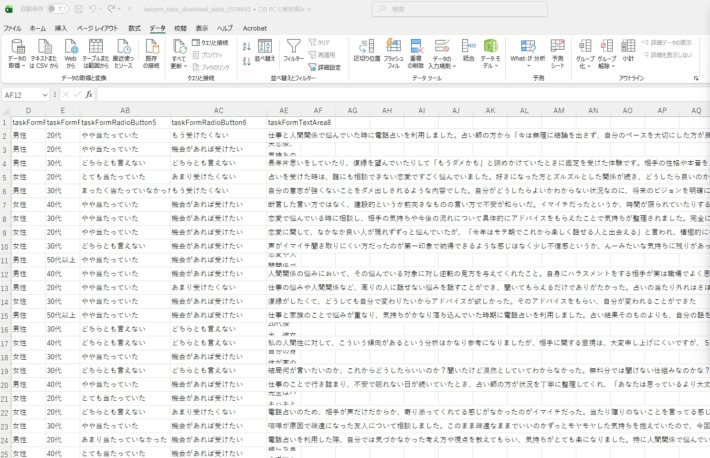Click クリア filter button
The image size is (710, 458).
coord(320,43)
